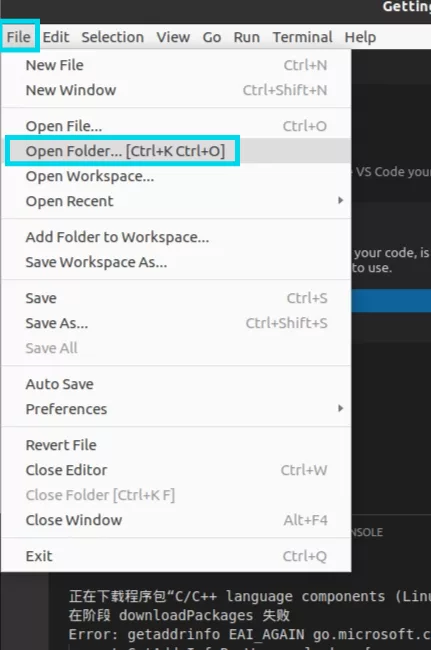
Task: Open Folder... from the File menu
Action: tap(176, 151)
